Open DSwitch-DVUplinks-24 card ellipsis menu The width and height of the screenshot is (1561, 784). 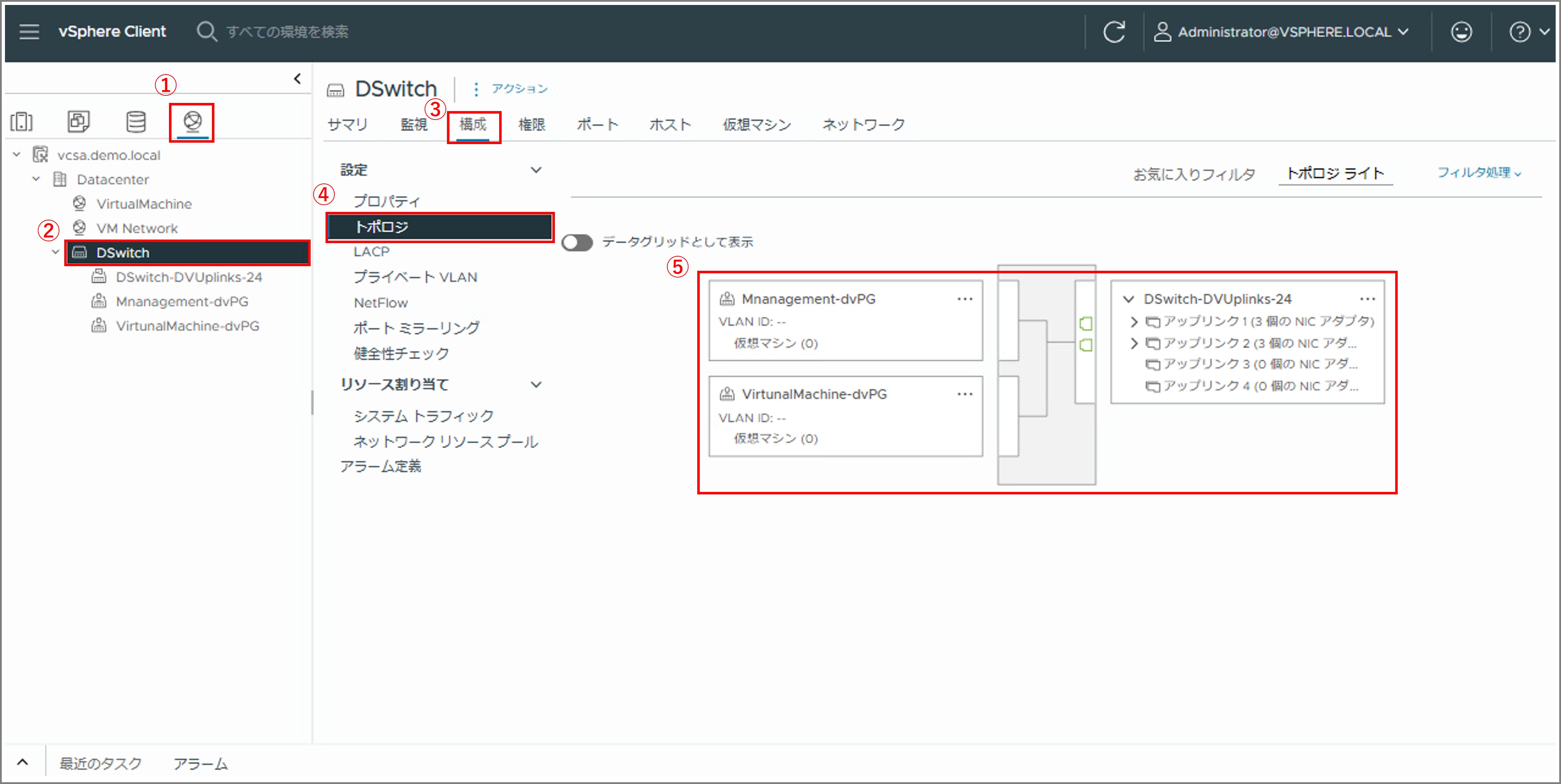pos(1367,299)
